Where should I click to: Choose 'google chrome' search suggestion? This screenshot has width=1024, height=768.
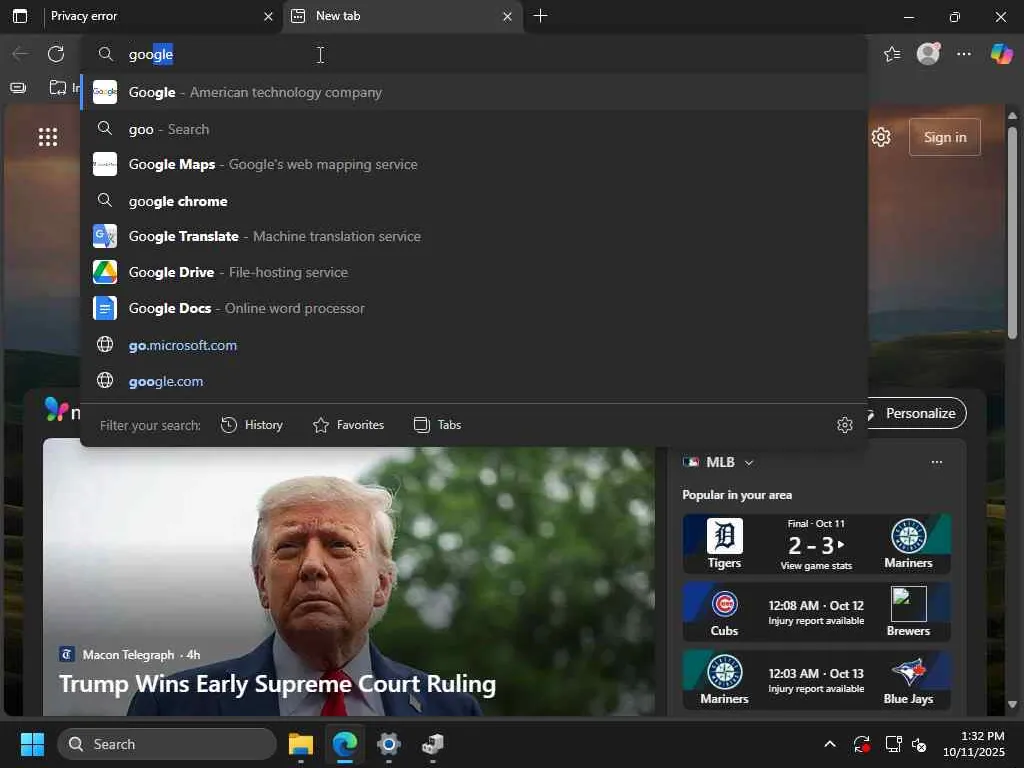pyautogui.click(x=473, y=201)
